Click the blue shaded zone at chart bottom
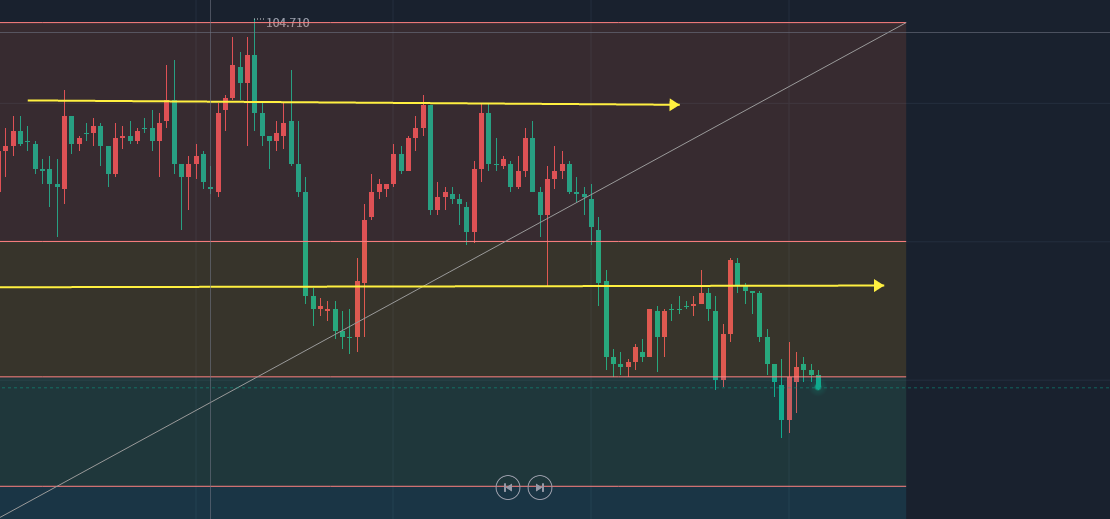Screen dimensions: 1110x519 coord(300,503)
